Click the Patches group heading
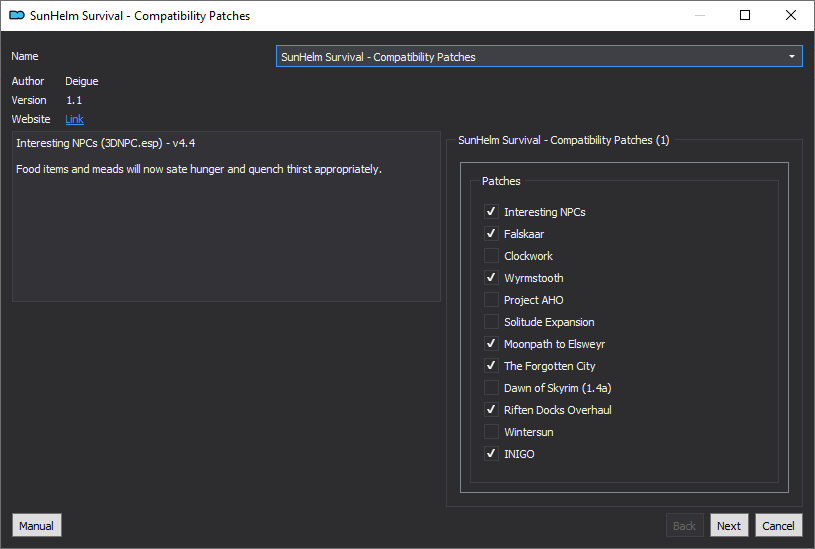Viewport: 815px width, 549px height. coord(501,181)
